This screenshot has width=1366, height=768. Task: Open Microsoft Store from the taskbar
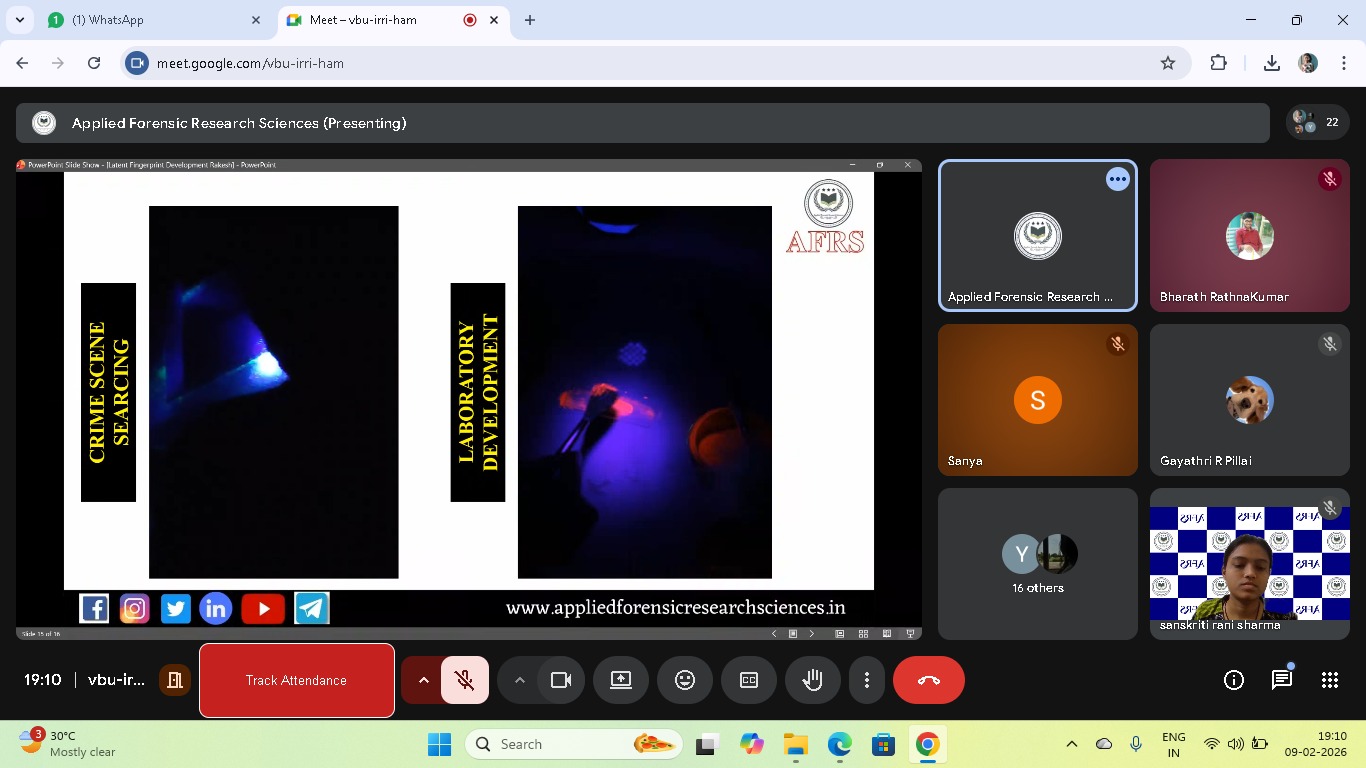pyautogui.click(x=883, y=744)
